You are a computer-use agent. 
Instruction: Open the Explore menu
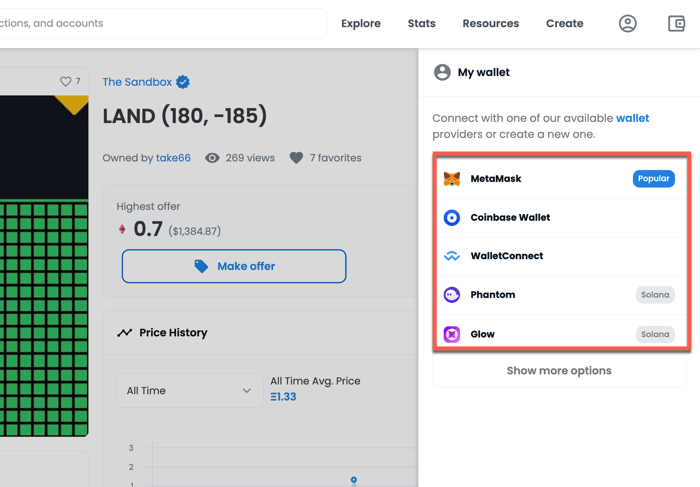(x=361, y=23)
